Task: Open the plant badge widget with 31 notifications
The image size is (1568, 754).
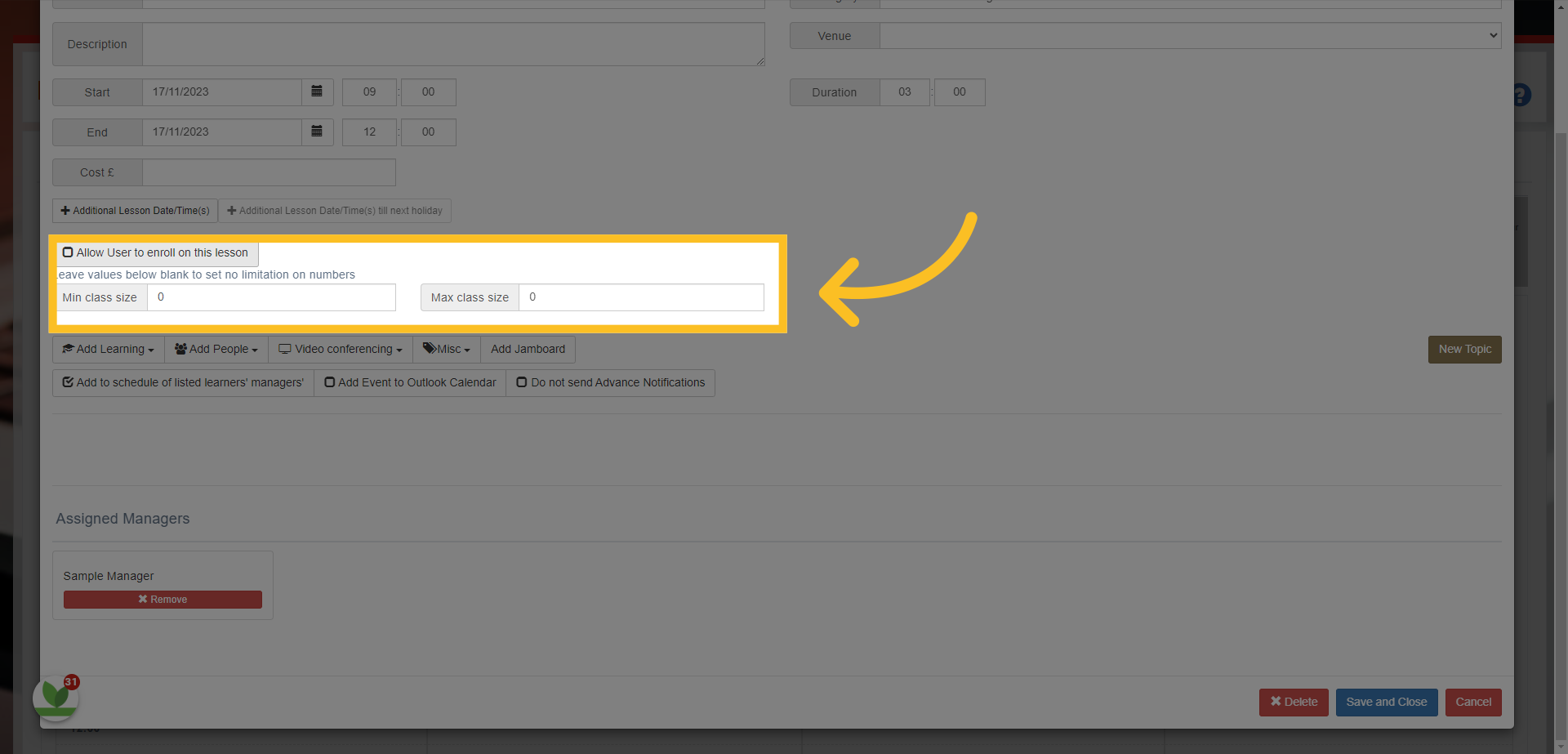Action: click(56, 697)
